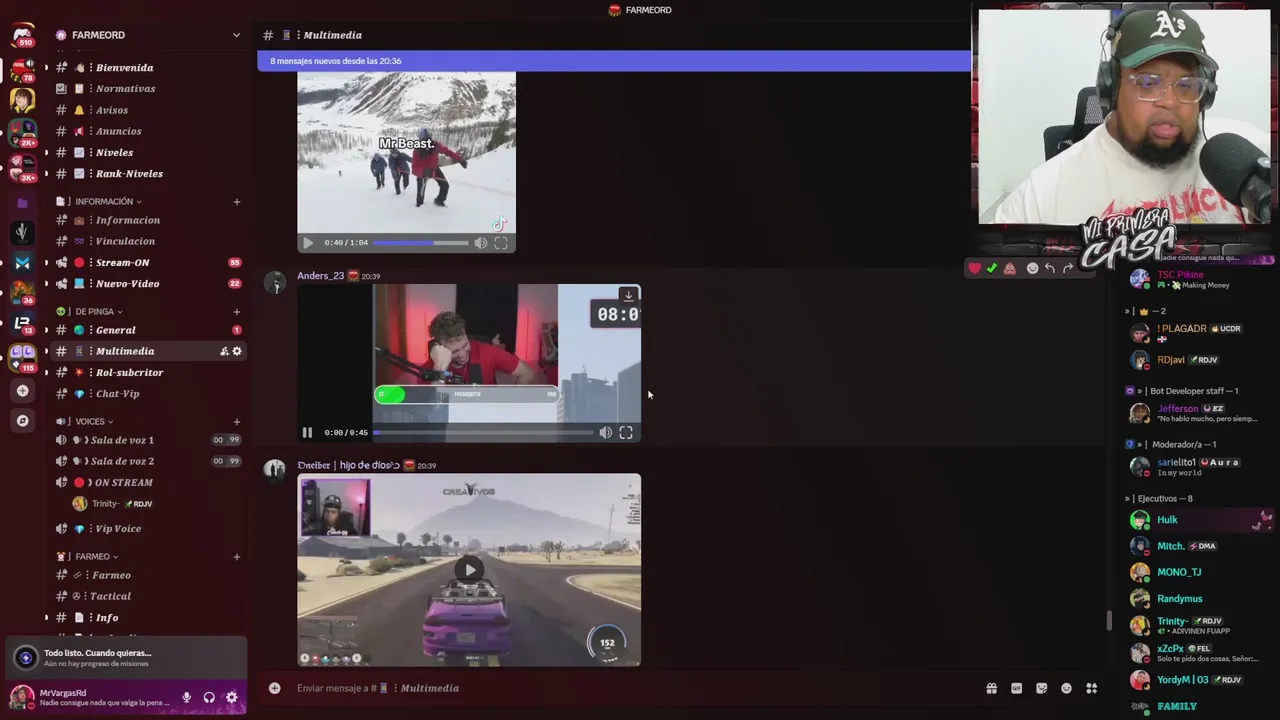
Task: Click member list scrollbar thumb
Action: [x=1108, y=621]
